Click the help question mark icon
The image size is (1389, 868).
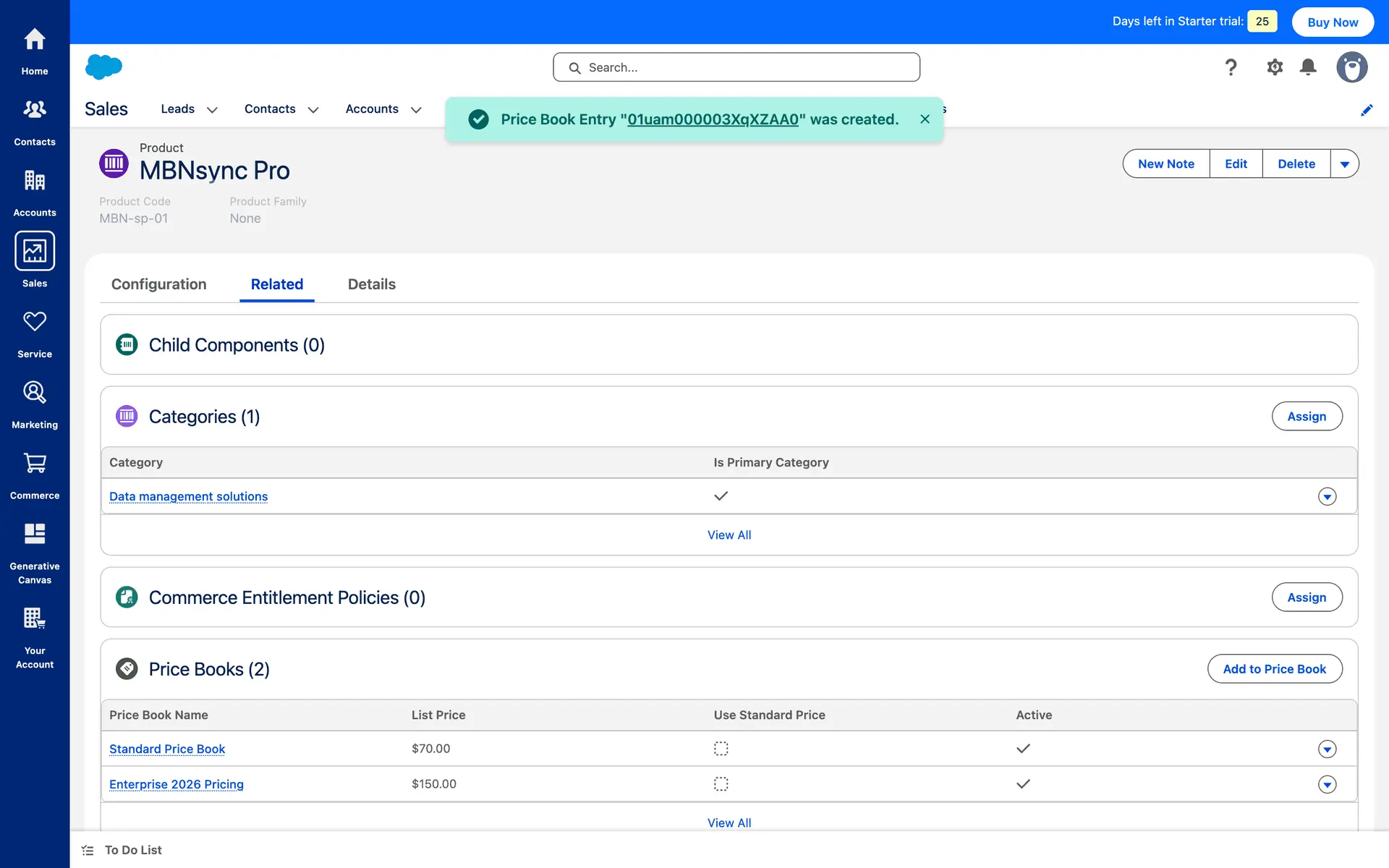(1231, 67)
